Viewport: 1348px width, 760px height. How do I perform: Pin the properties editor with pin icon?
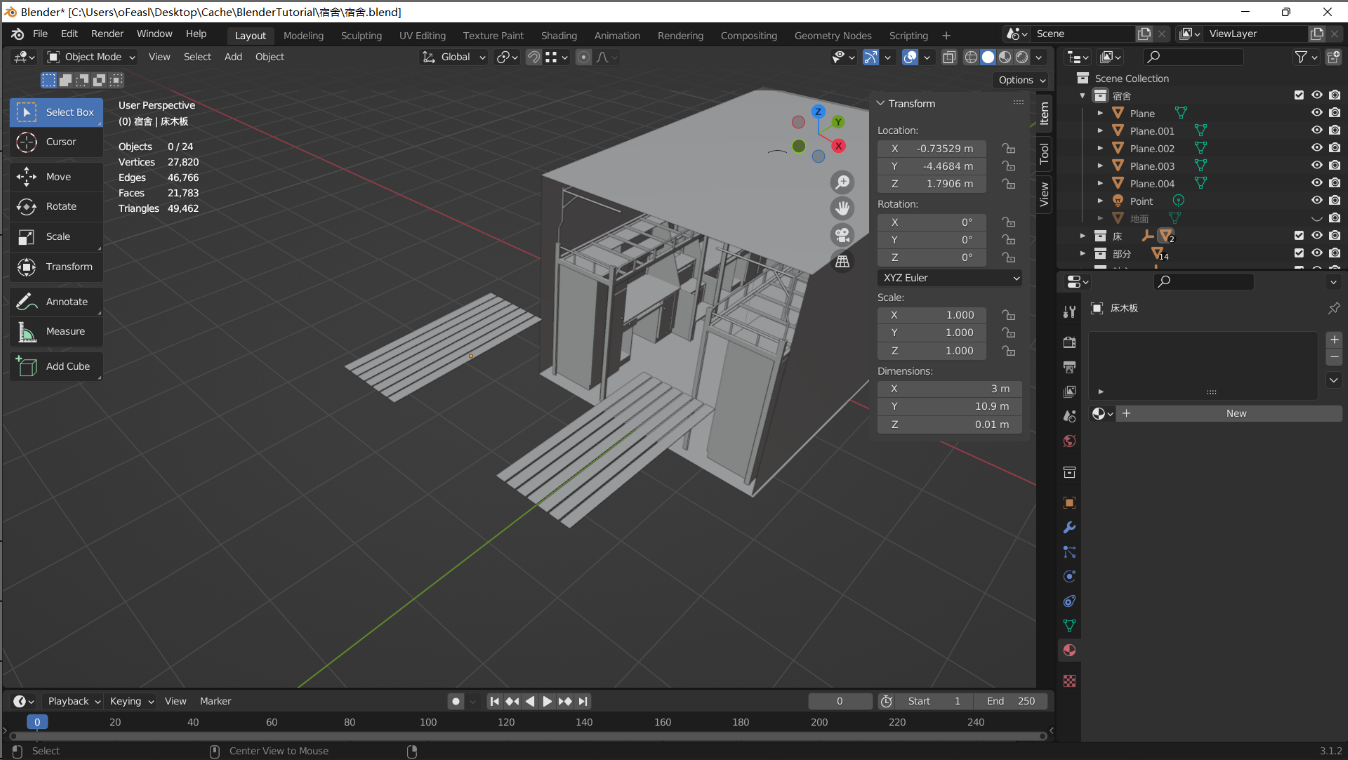(1333, 308)
